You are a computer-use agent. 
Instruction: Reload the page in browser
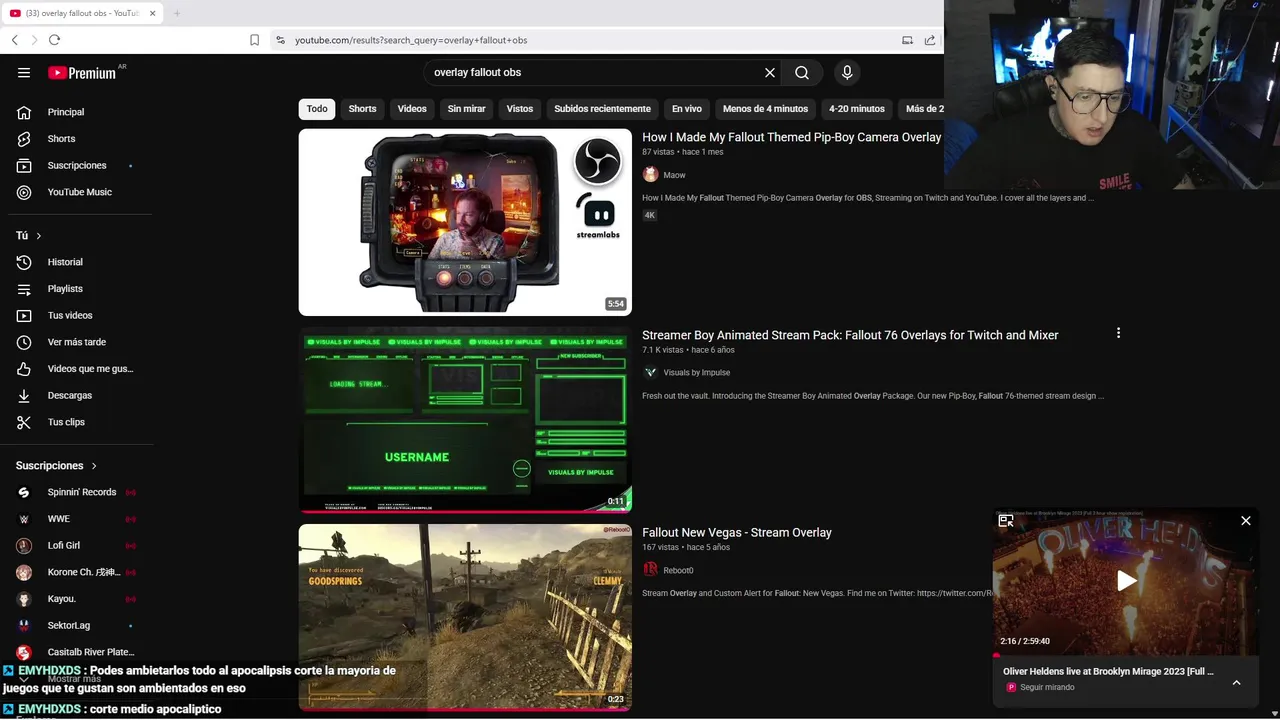pyautogui.click(x=54, y=40)
